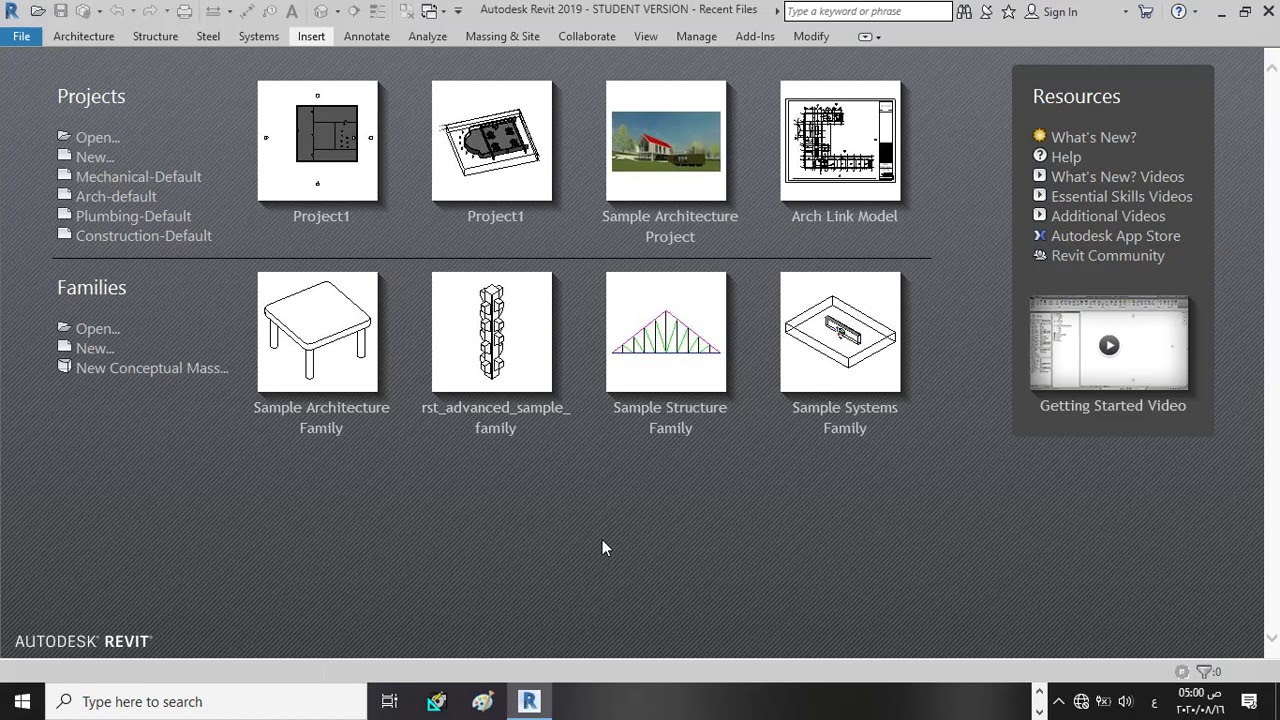Expand the Sync options dropdown arrow
The height and width of the screenshot is (720, 1280).
click(99, 12)
